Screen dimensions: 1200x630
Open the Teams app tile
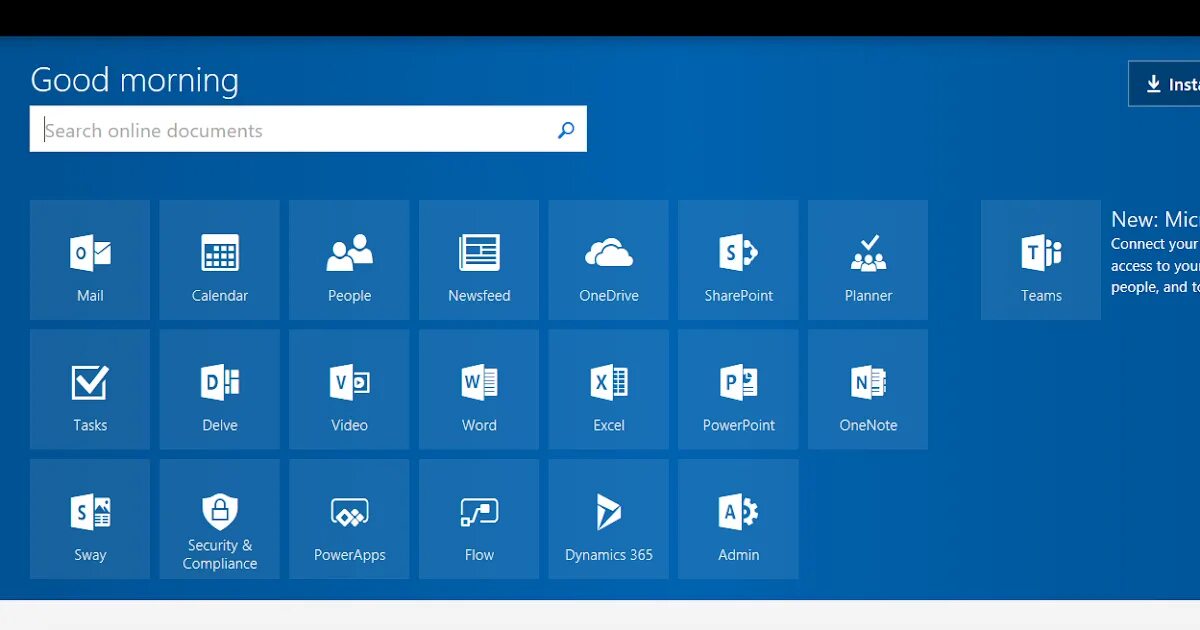tap(1041, 260)
